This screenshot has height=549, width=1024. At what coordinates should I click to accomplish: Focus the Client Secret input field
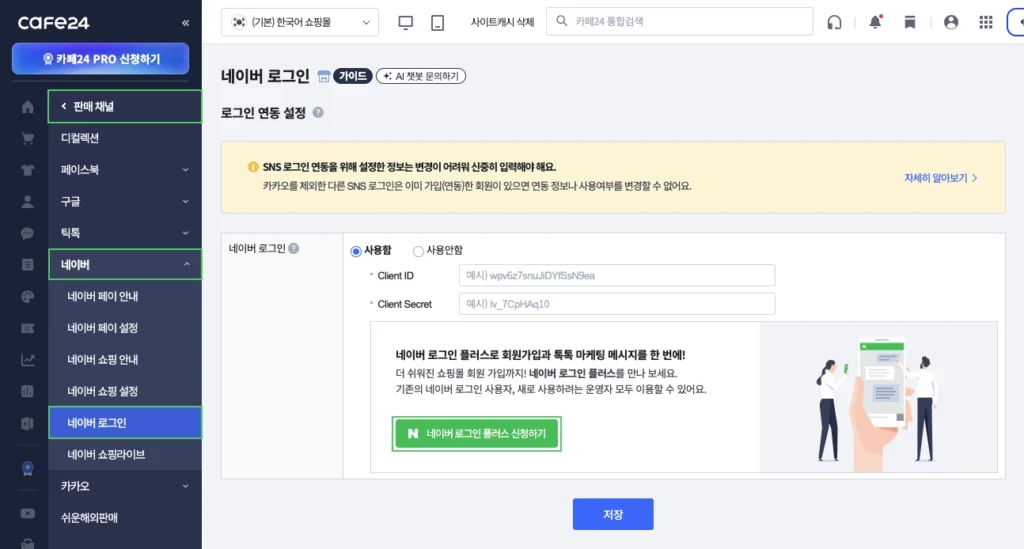point(616,304)
